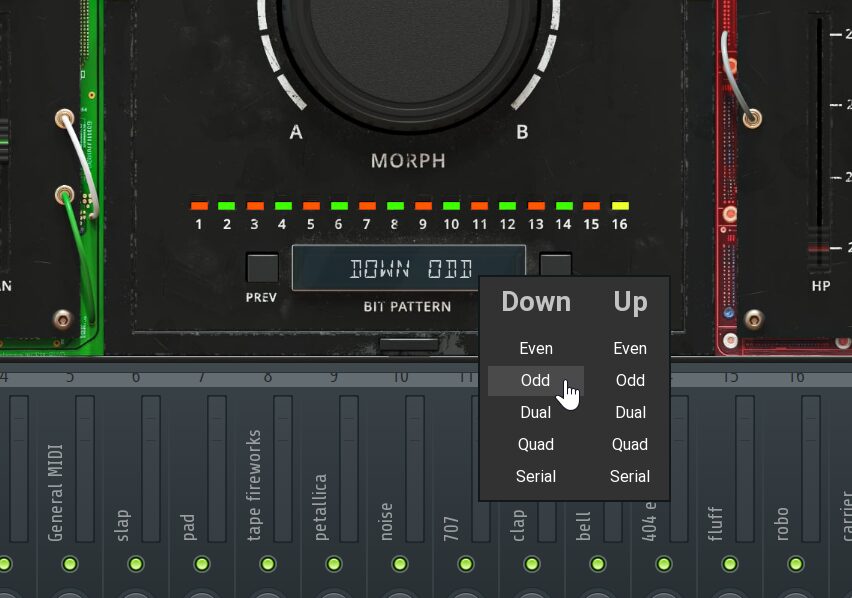The width and height of the screenshot is (852, 598).
Task: Toggle bit 4 LED in bit pattern
Action: [x=283, y=206]
